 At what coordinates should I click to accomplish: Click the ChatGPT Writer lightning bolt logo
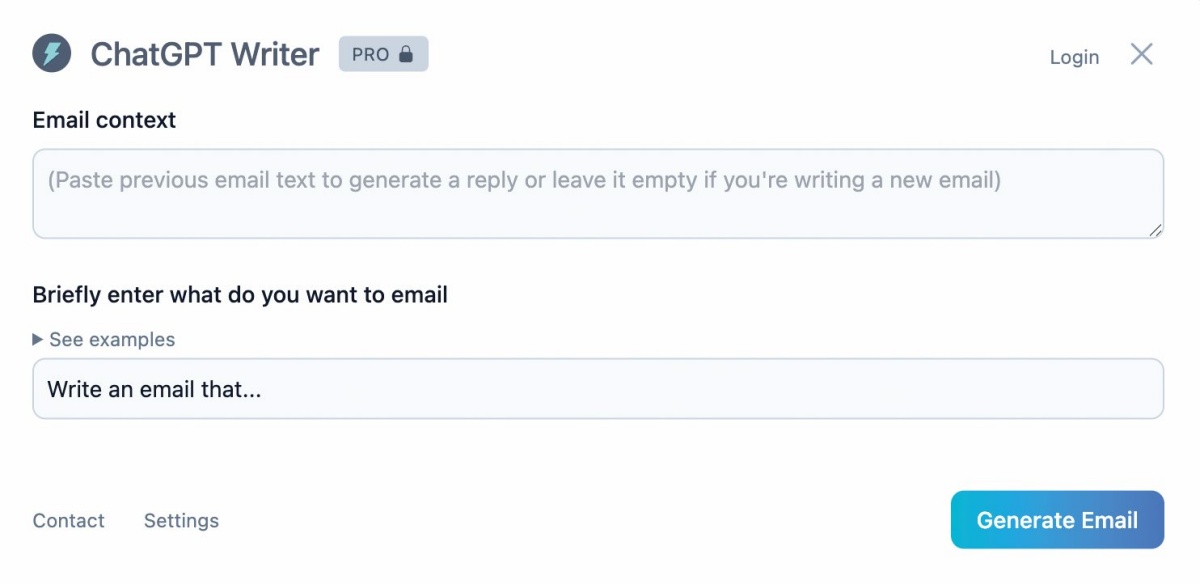coord(52,53)
